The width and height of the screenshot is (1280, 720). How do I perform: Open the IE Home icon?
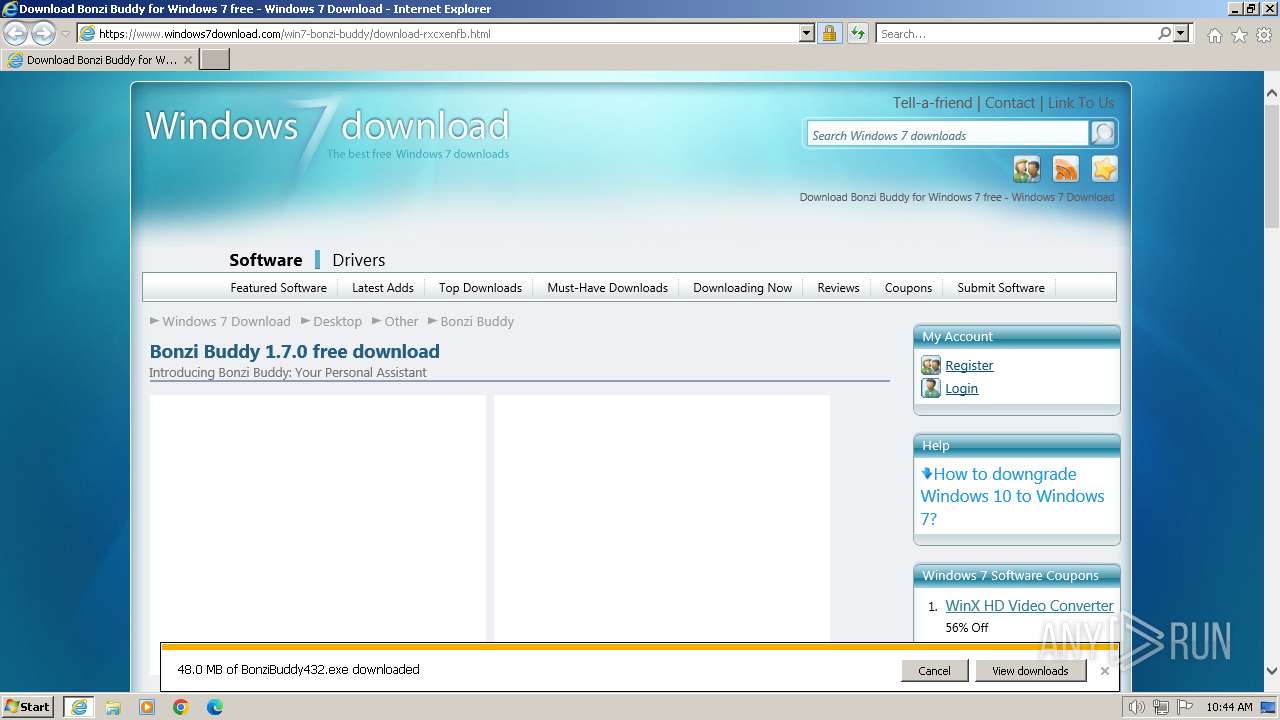1214,35
